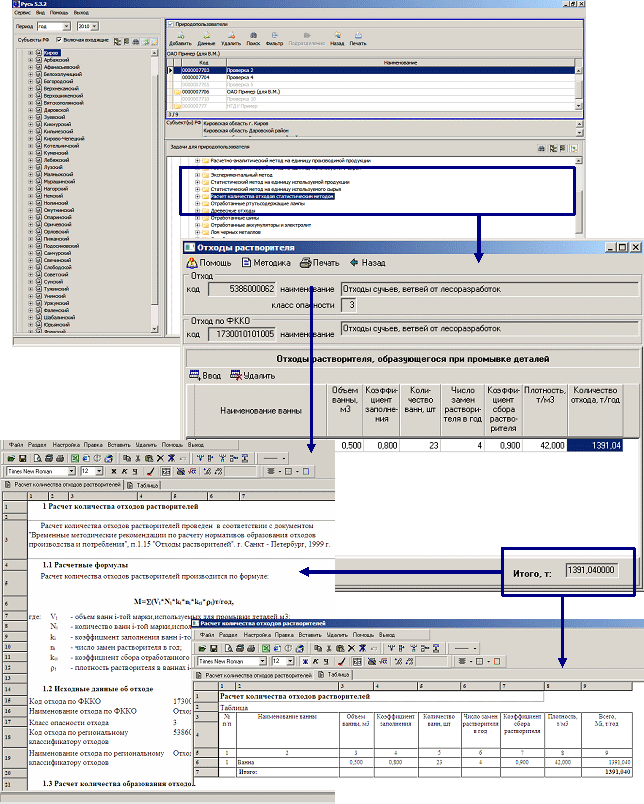
Task: Click the Печать icon in the Природопользователи toolbar
Action: 358,38
